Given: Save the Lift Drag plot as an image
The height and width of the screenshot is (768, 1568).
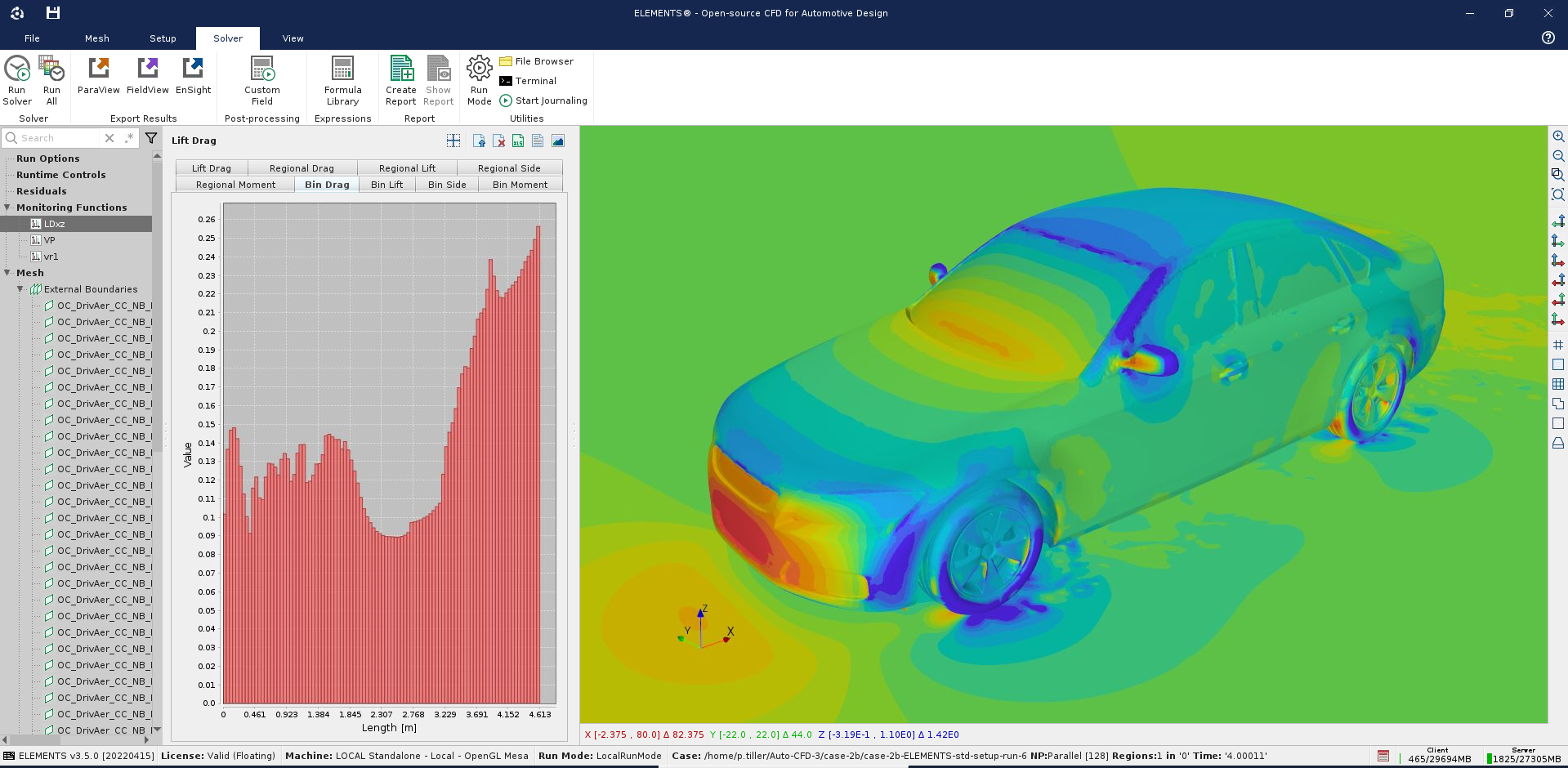Looking at the screenshot, I should coord(557,141).
